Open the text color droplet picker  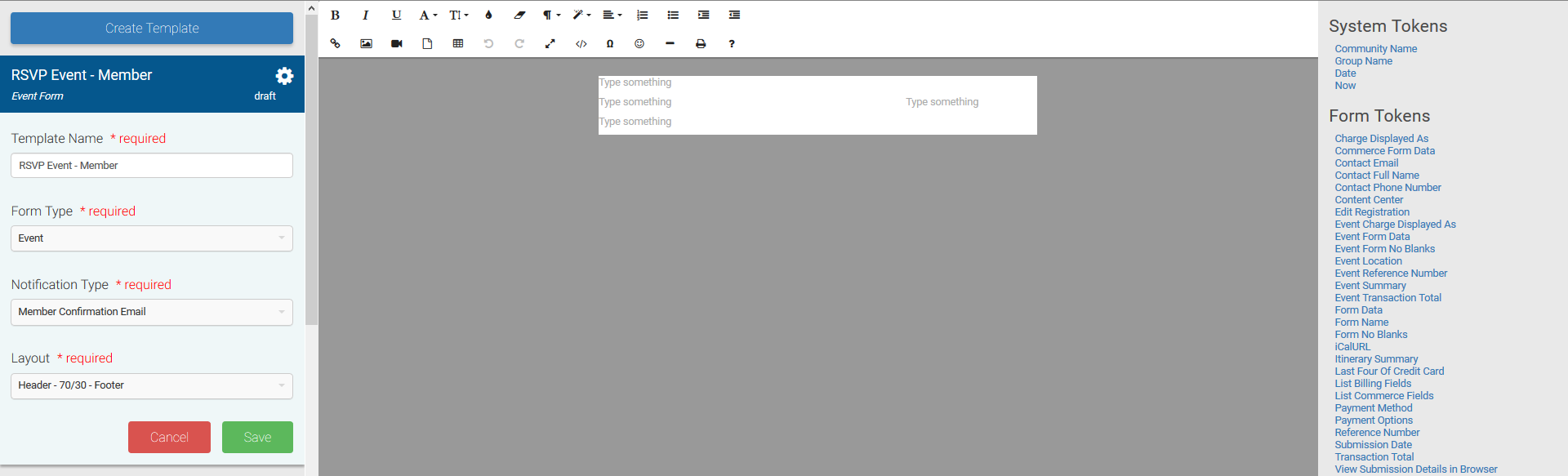[488, 16]
